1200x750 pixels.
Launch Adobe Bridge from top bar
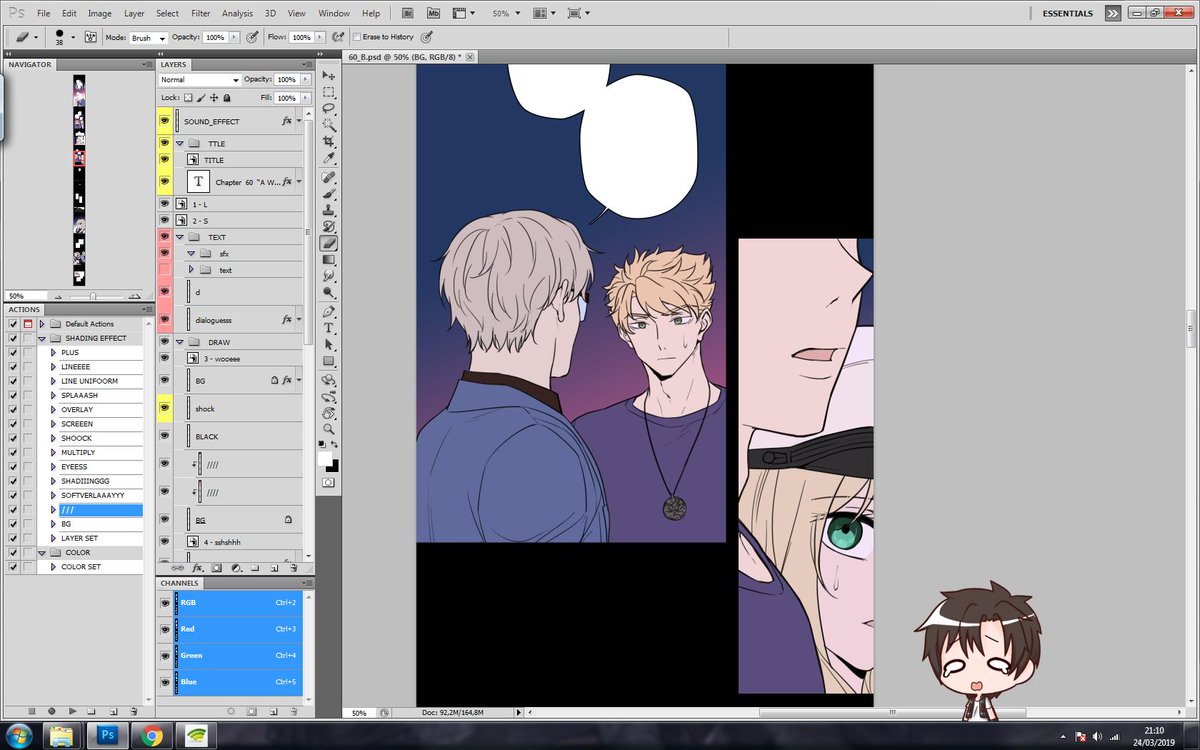coord(408,13)
